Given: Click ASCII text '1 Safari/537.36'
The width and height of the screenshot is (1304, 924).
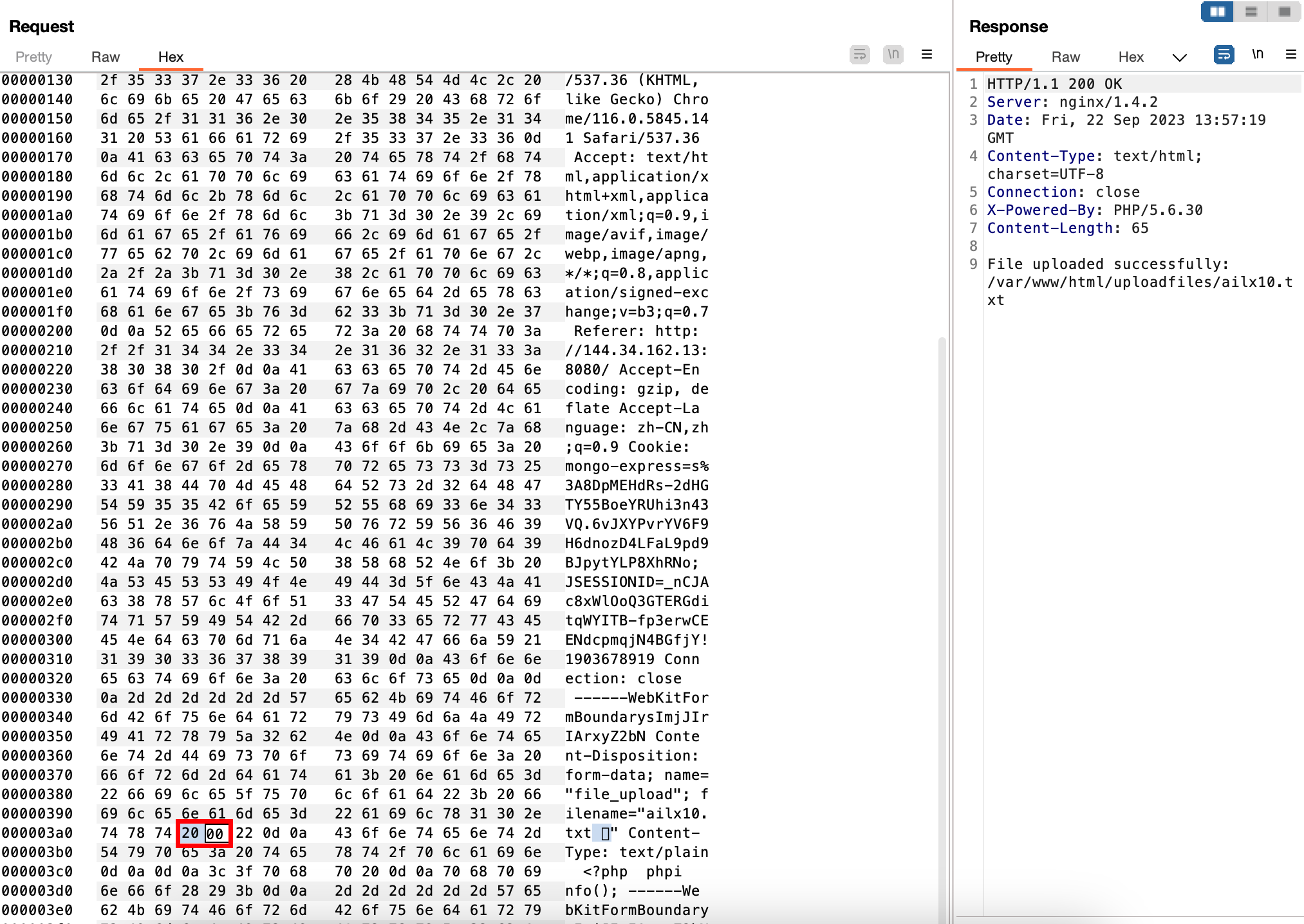Looking at the screenshot, I should coord(632,138).
